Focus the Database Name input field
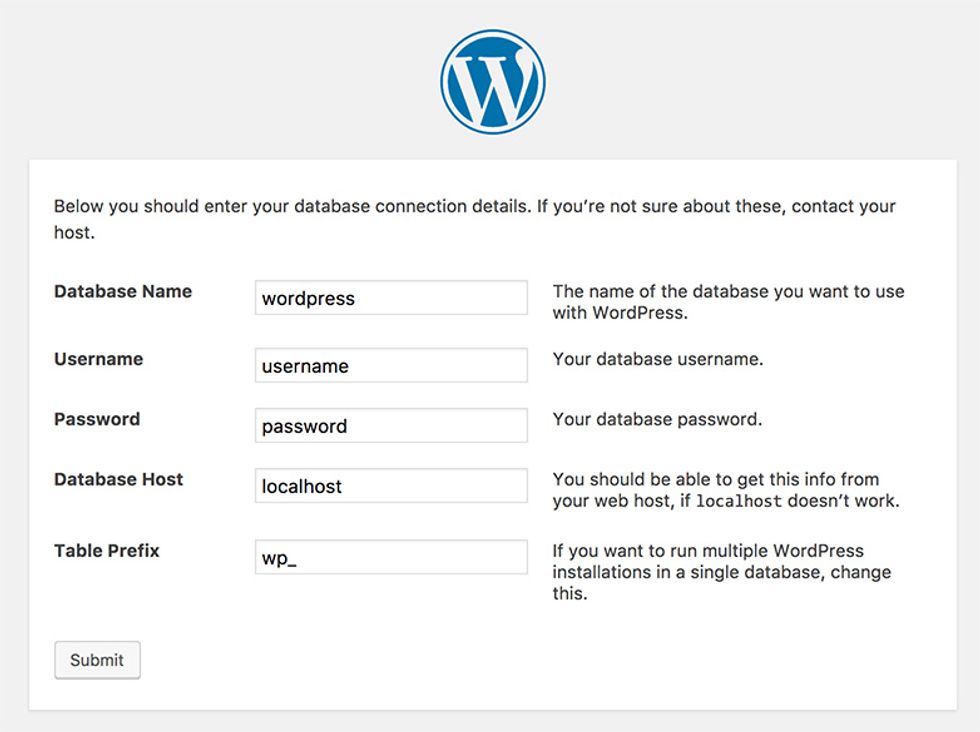Viewport: 980px width, 732px height. (x=391, y=298)
